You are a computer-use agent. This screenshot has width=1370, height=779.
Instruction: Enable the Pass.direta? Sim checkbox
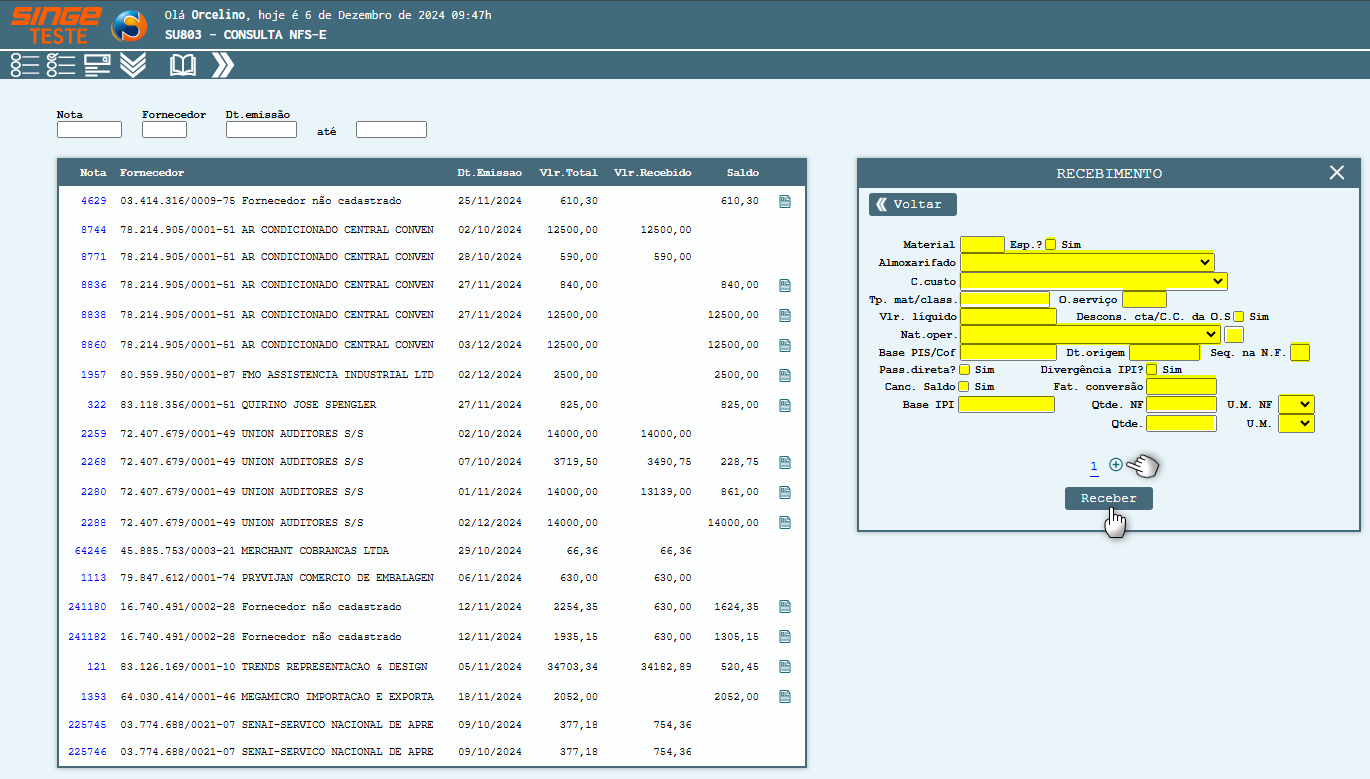[964, 370]
